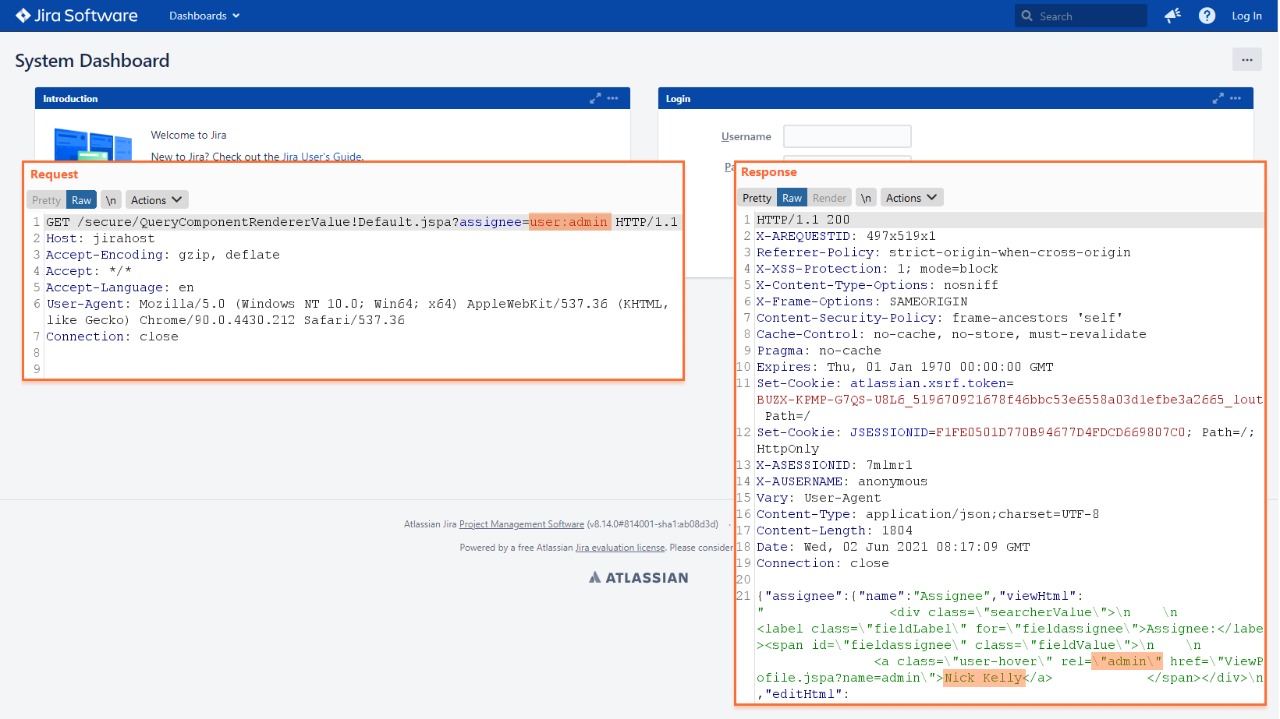Select the Raw tab in Response

coord(792,198)
